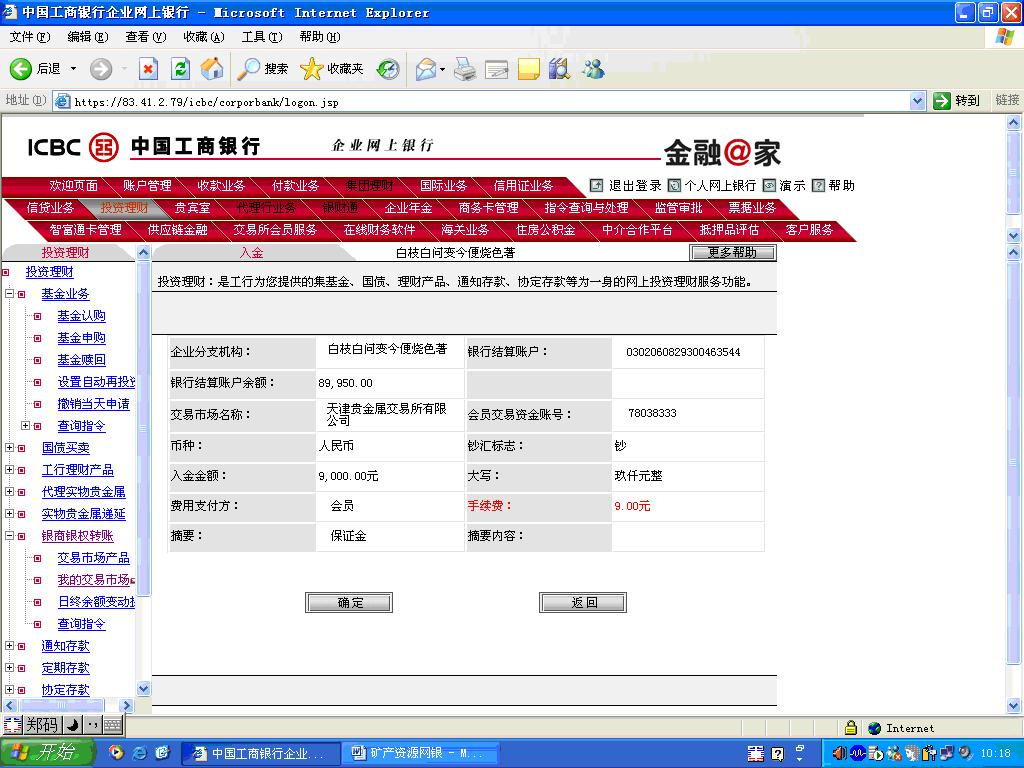Expand the 代理实物贵金属 tree node
Screen dimensions: 1024x768
pyautogui.click(x=9, y=492)
